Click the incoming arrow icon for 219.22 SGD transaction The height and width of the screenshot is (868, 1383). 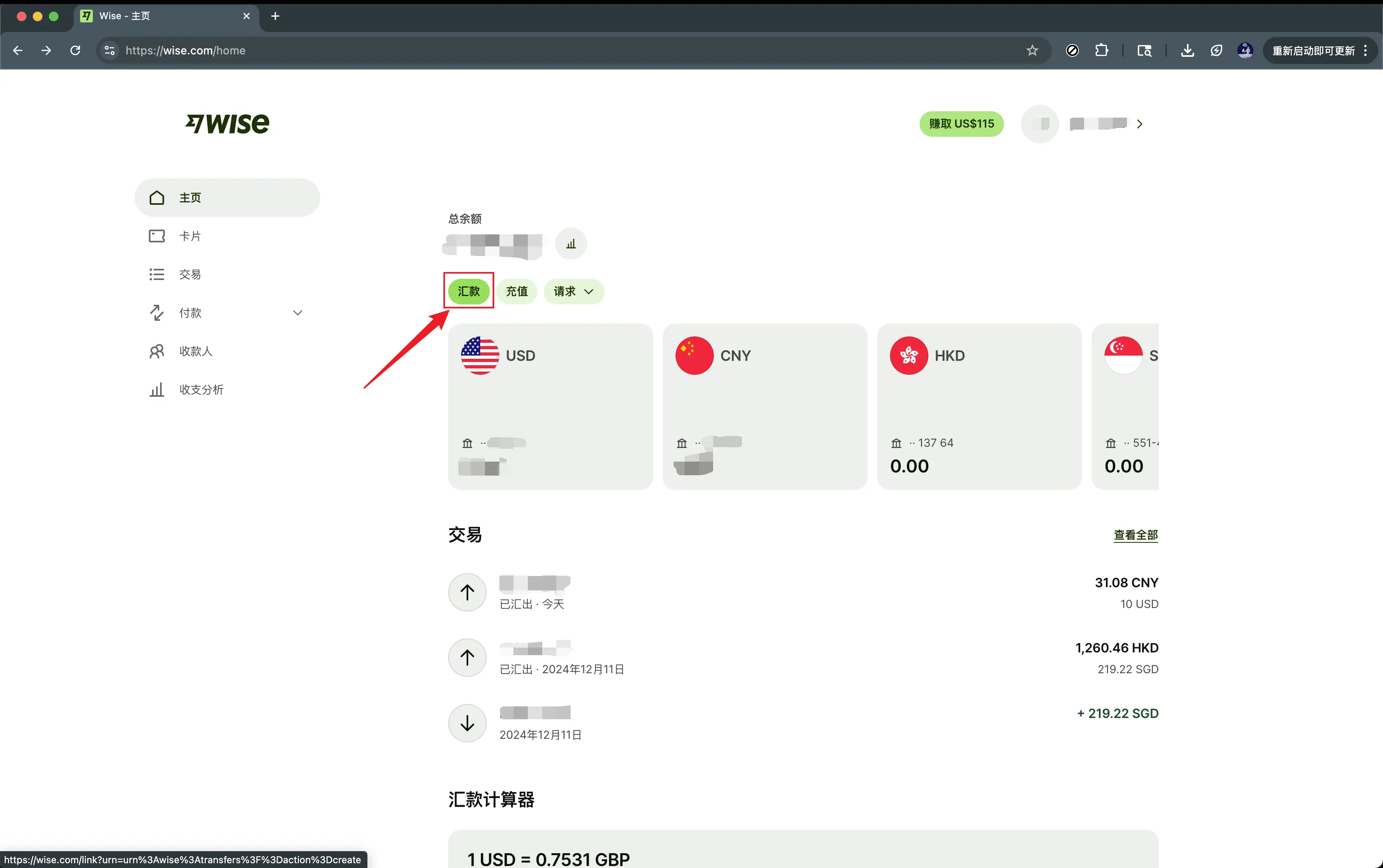pyautogui.click(x=467, y=723)
